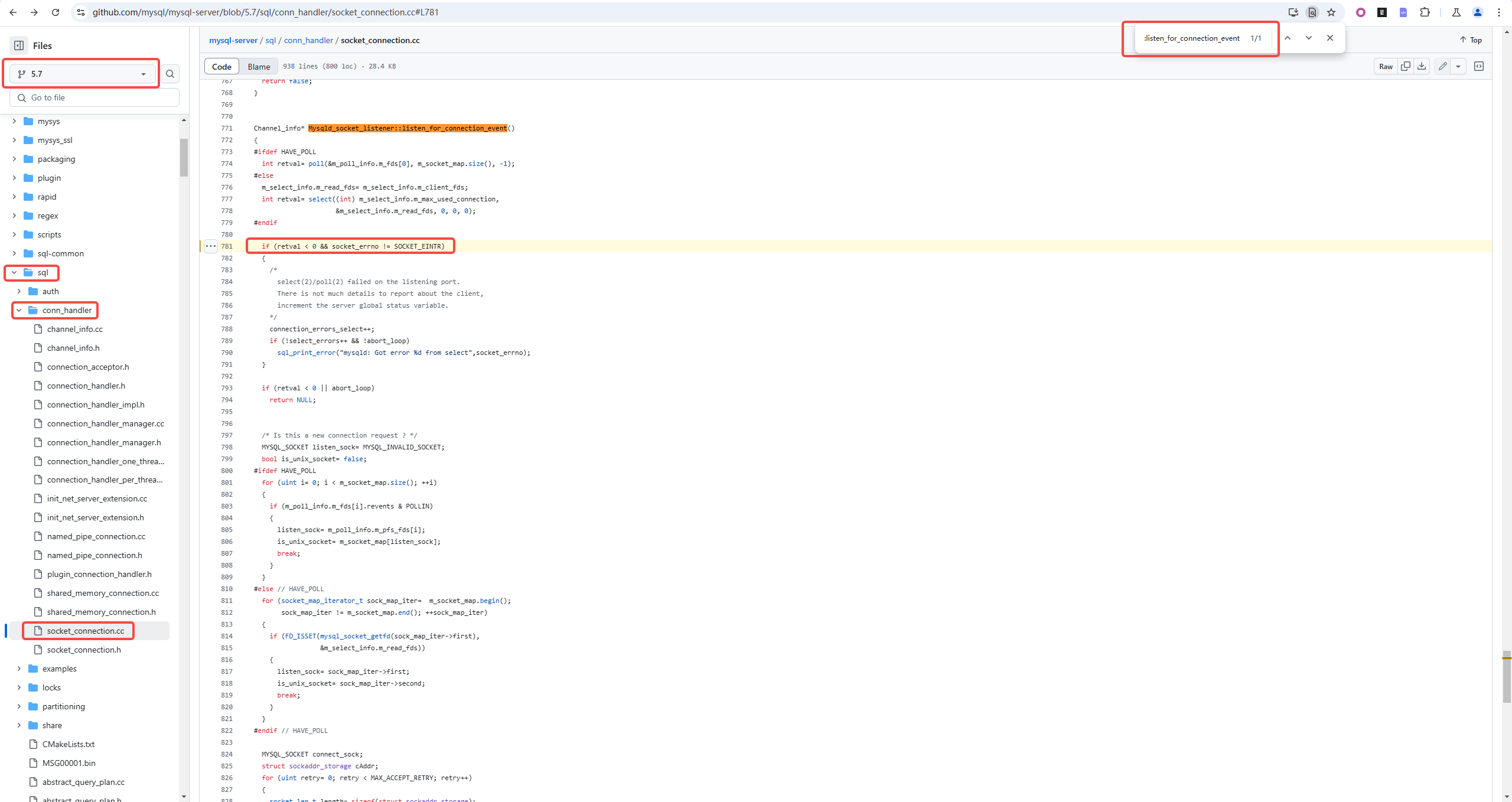Close the find-in-page bar

1330,38
